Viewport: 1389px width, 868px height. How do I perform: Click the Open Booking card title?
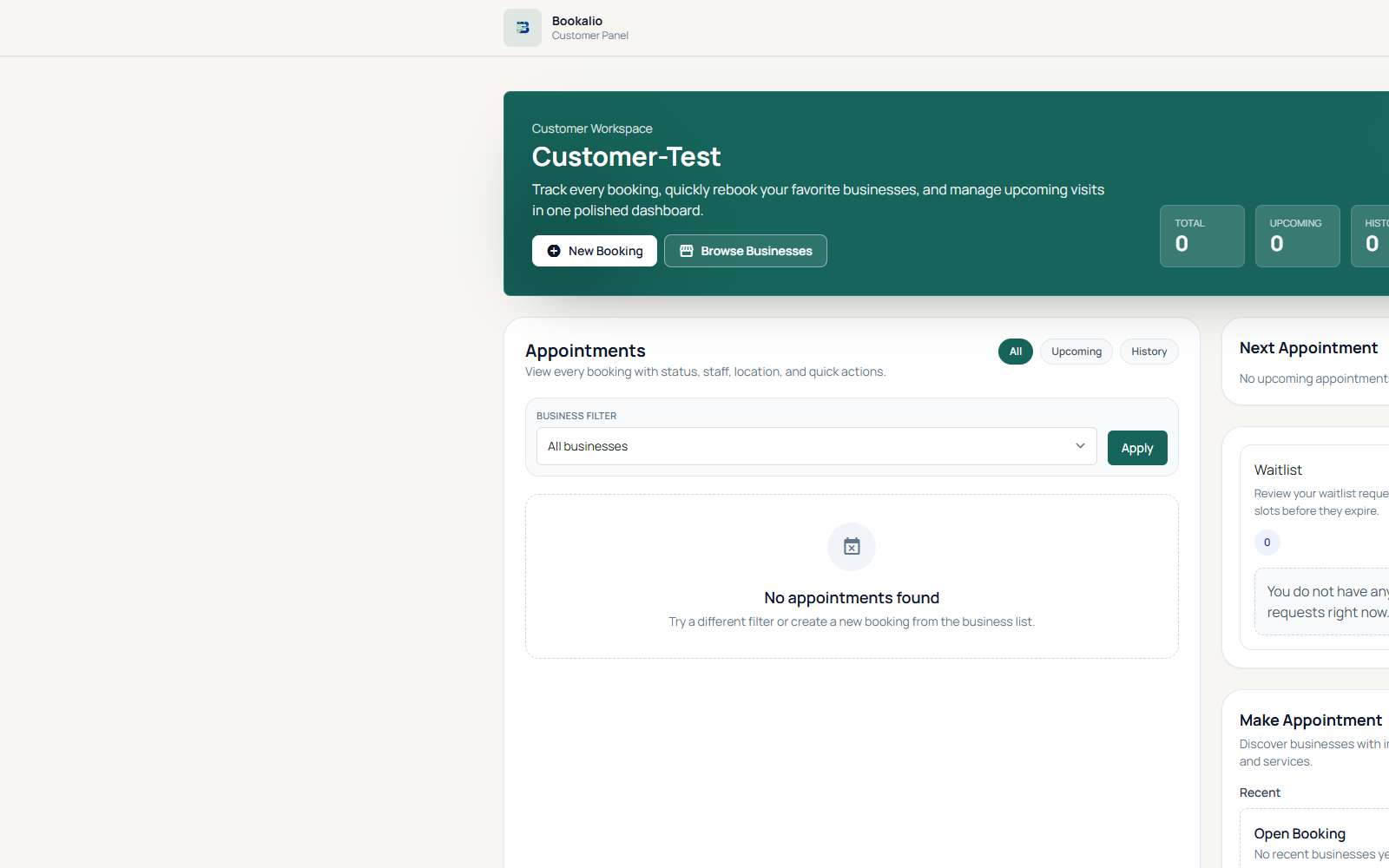[1300, 833]
